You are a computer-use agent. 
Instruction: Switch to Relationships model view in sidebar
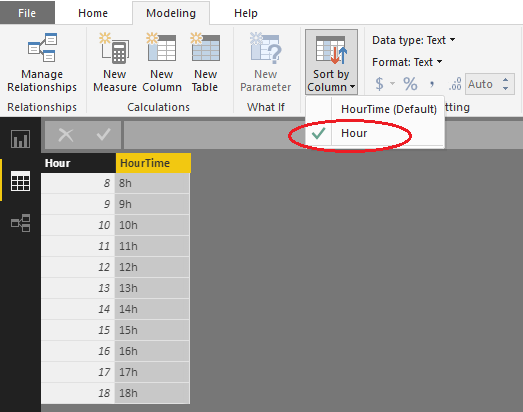tap(20, 223)
